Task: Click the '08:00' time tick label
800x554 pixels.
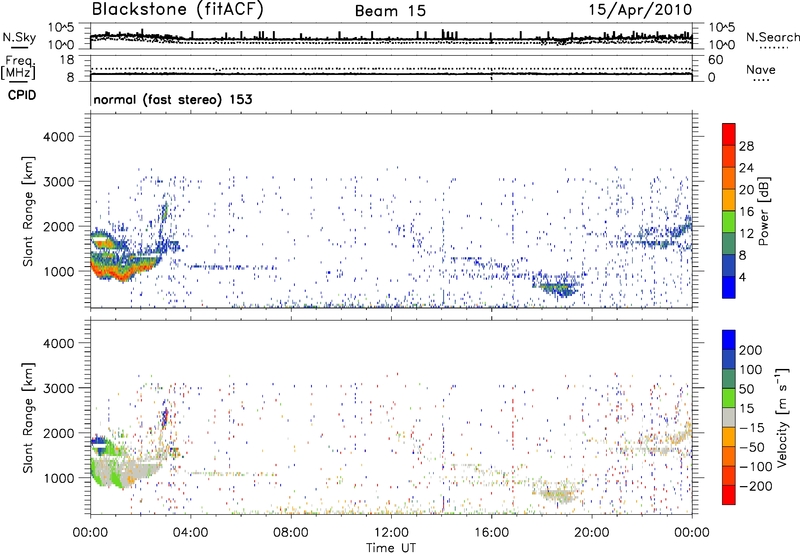Action: click(290, 533)
